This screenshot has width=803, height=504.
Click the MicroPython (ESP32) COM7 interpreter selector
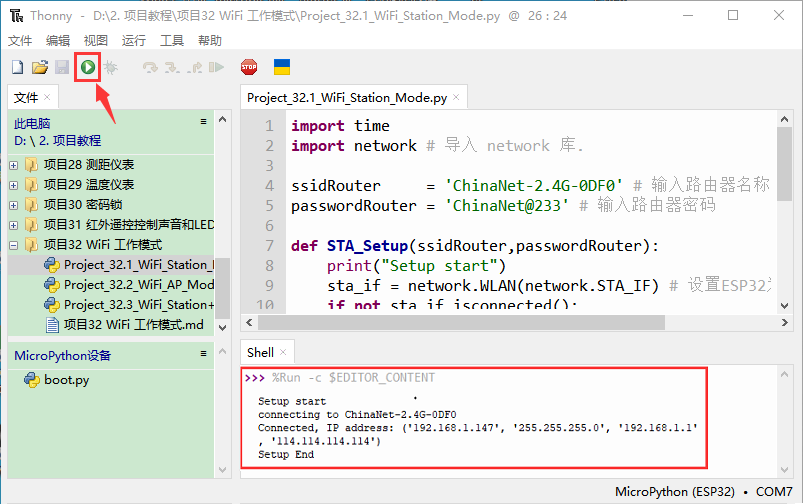click(x=703, y=492)
